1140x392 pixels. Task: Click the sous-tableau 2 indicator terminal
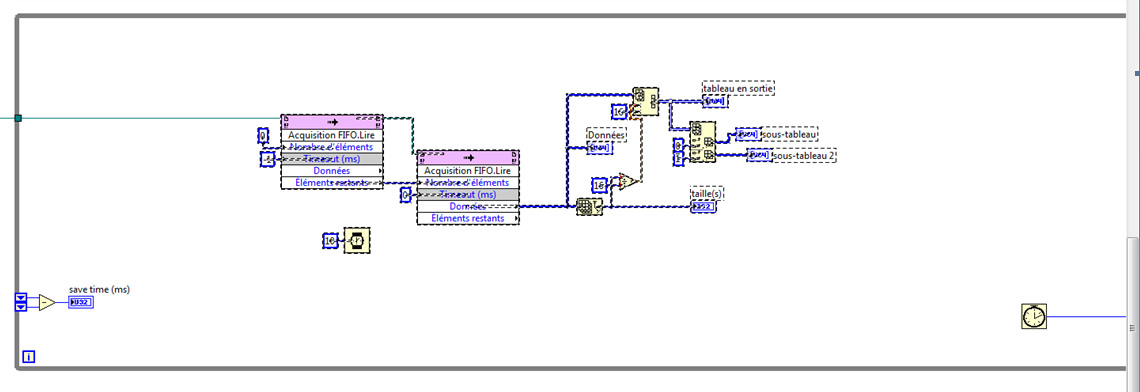click(x=758, y=155)
